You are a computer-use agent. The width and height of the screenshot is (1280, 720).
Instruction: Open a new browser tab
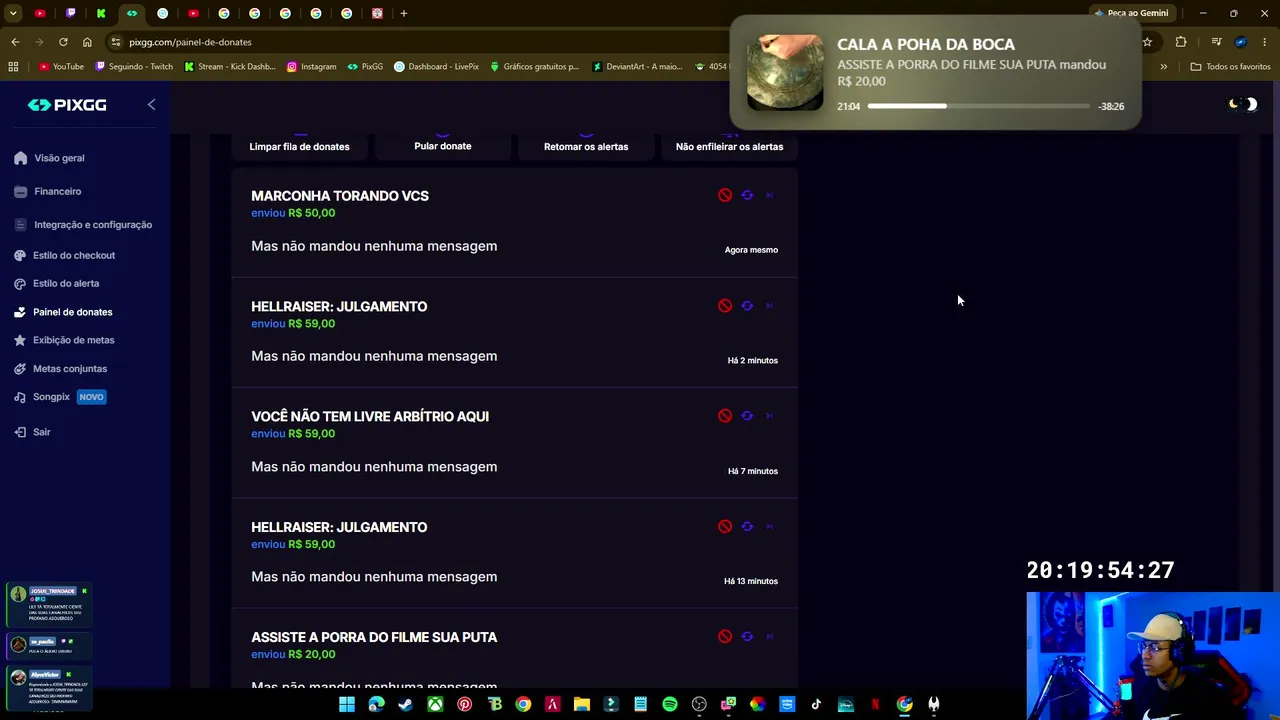tap(404, 13)
